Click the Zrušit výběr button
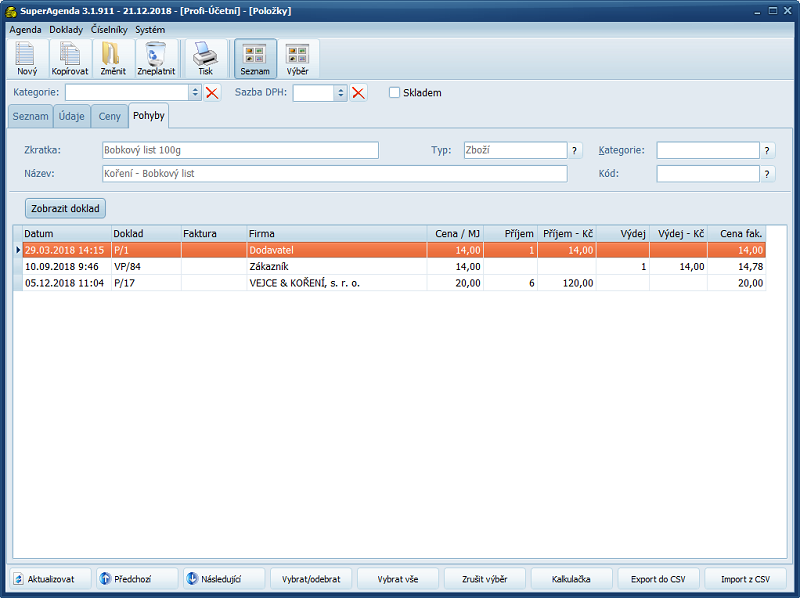 pos(485,579)
